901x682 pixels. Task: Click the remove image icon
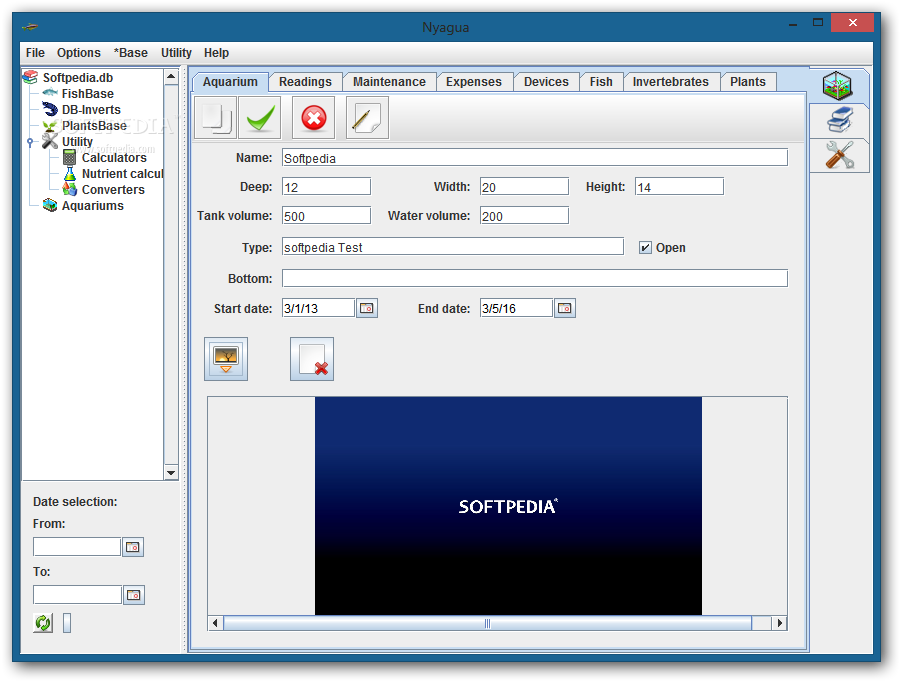click(312, 359)
